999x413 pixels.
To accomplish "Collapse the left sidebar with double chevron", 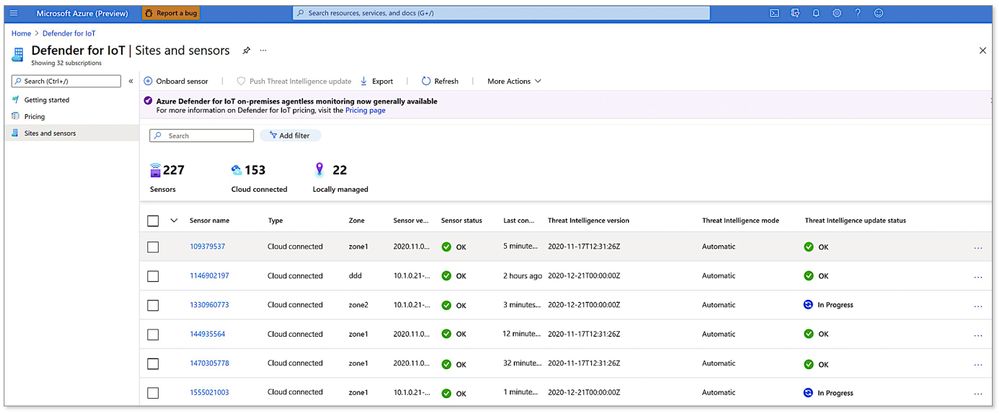I will coord(131,81).
